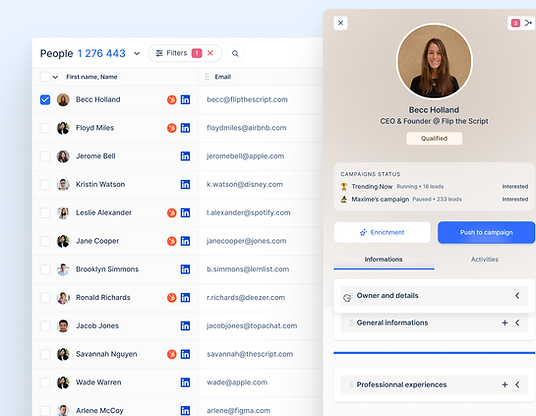The height and width of the screenshot is (416, 536).
Task: Click Becc Holland's large profile photo
Action: coord(434,62)
